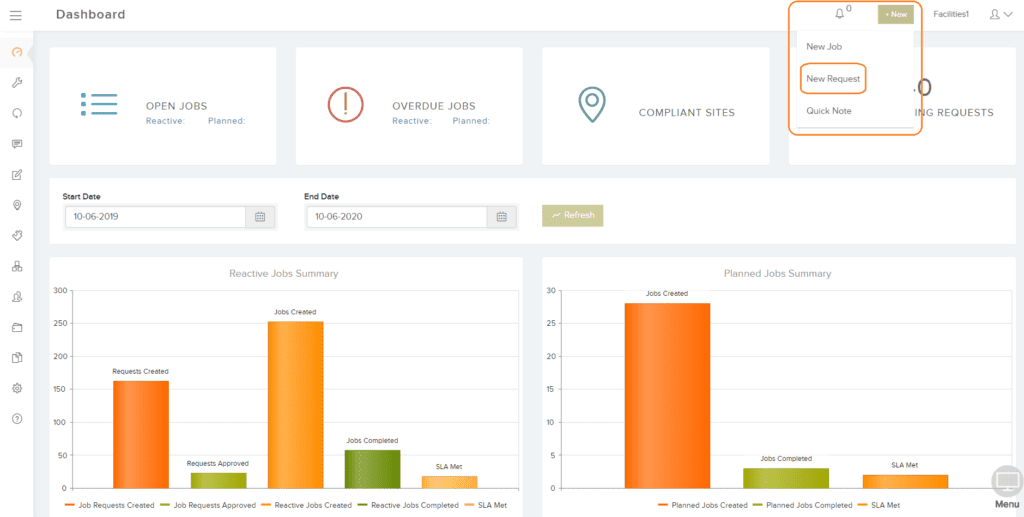
Task: Click Planned: under OVERDUE JOBS
Action: 471,121
